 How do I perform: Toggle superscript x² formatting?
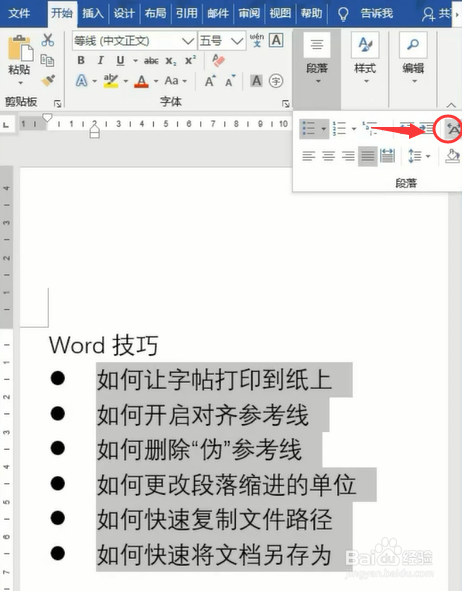190,60
